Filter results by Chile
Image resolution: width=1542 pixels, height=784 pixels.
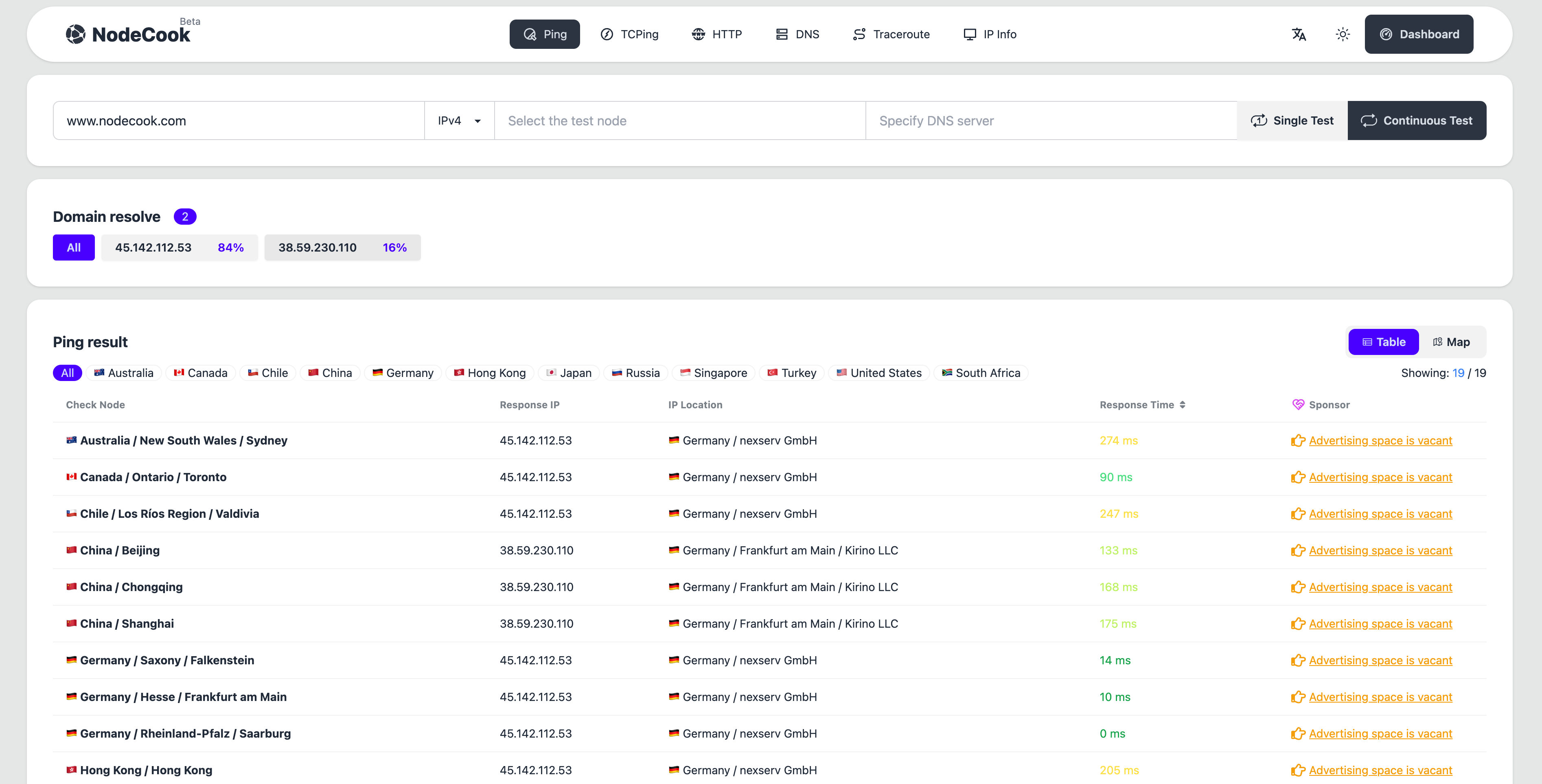[267, 373]
